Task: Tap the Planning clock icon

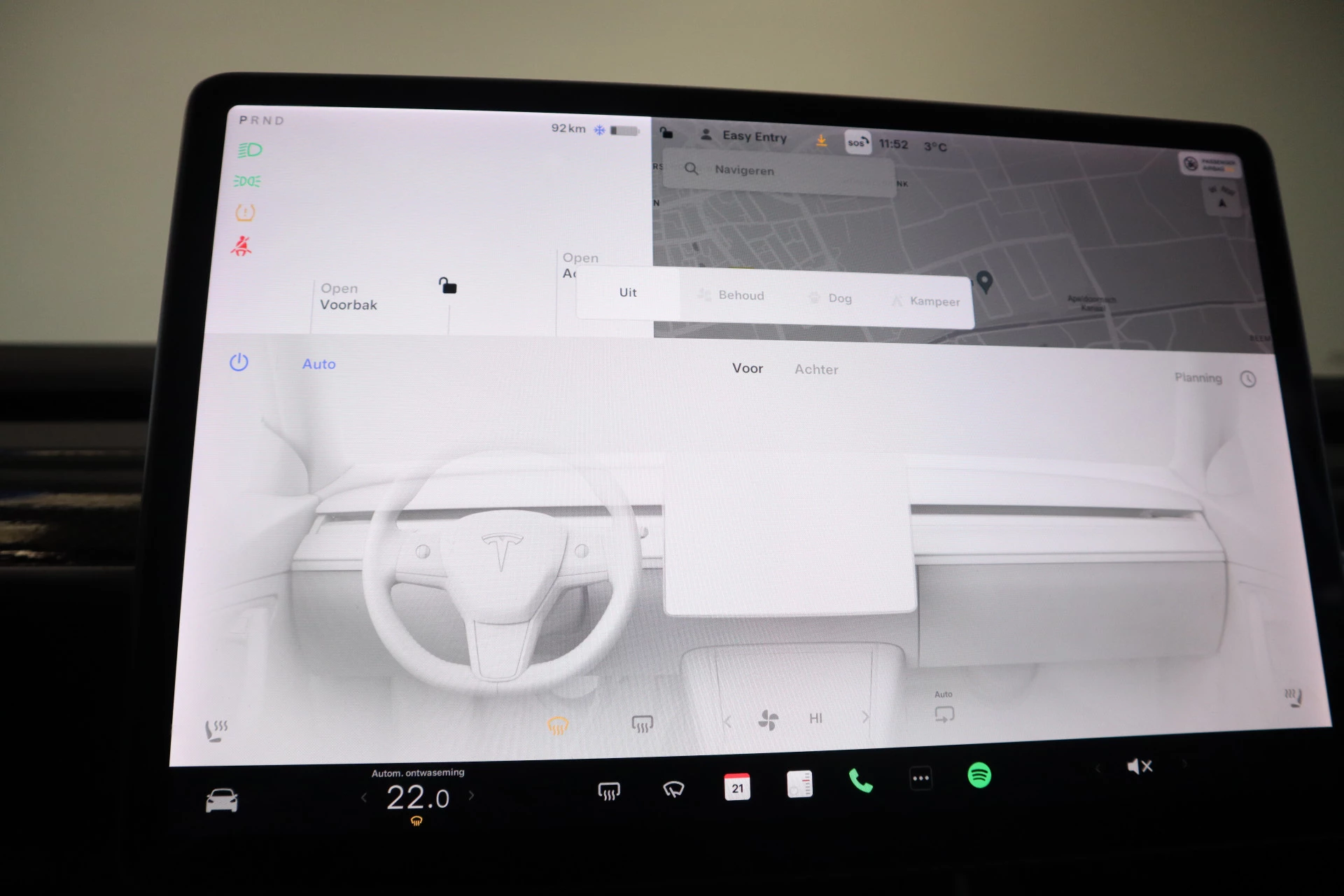Action: 1248,379
